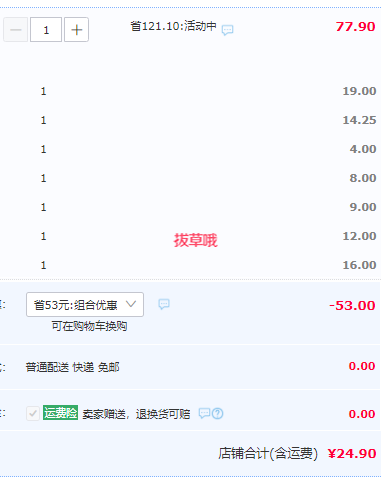Open the question mark help icon

[217, 414]
